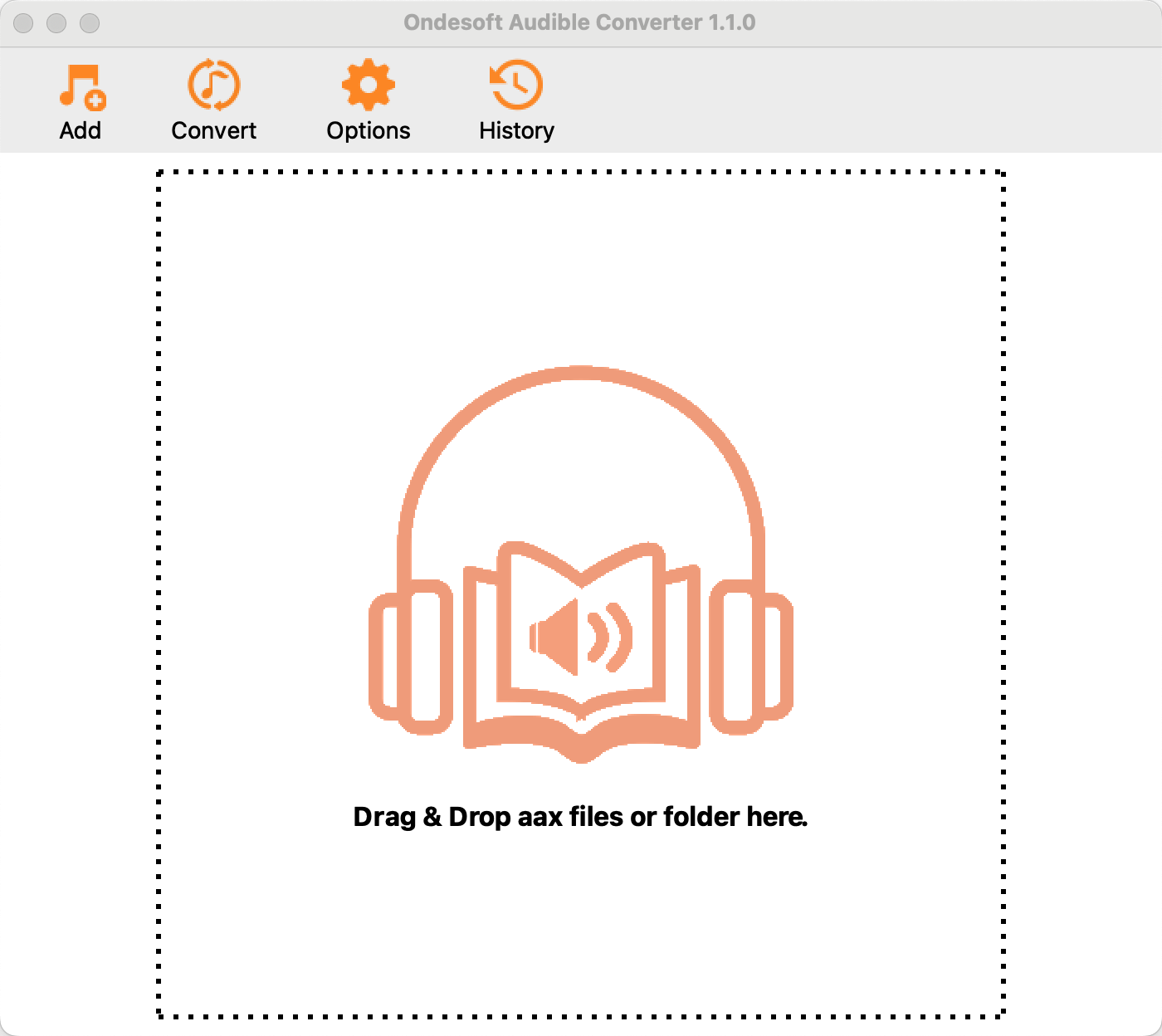1162x1036 pixels.
Task: Click the window title Ondesoft Audible Converter
Action: (579, 22)
